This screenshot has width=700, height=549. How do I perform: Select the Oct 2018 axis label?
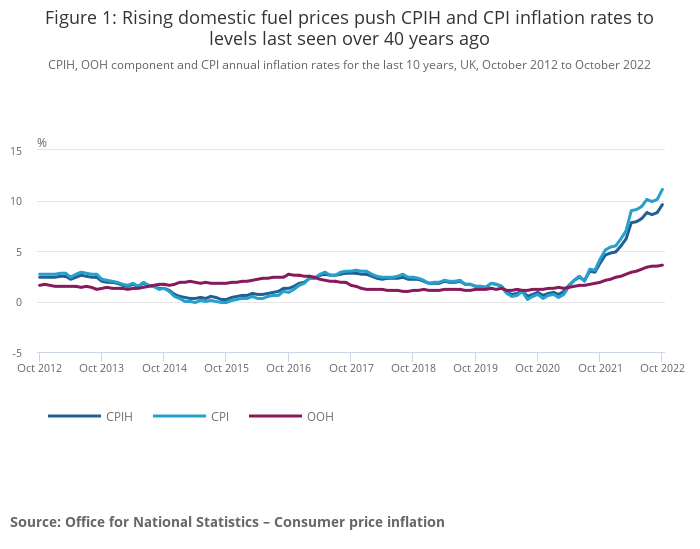click(x=413, y=368)
